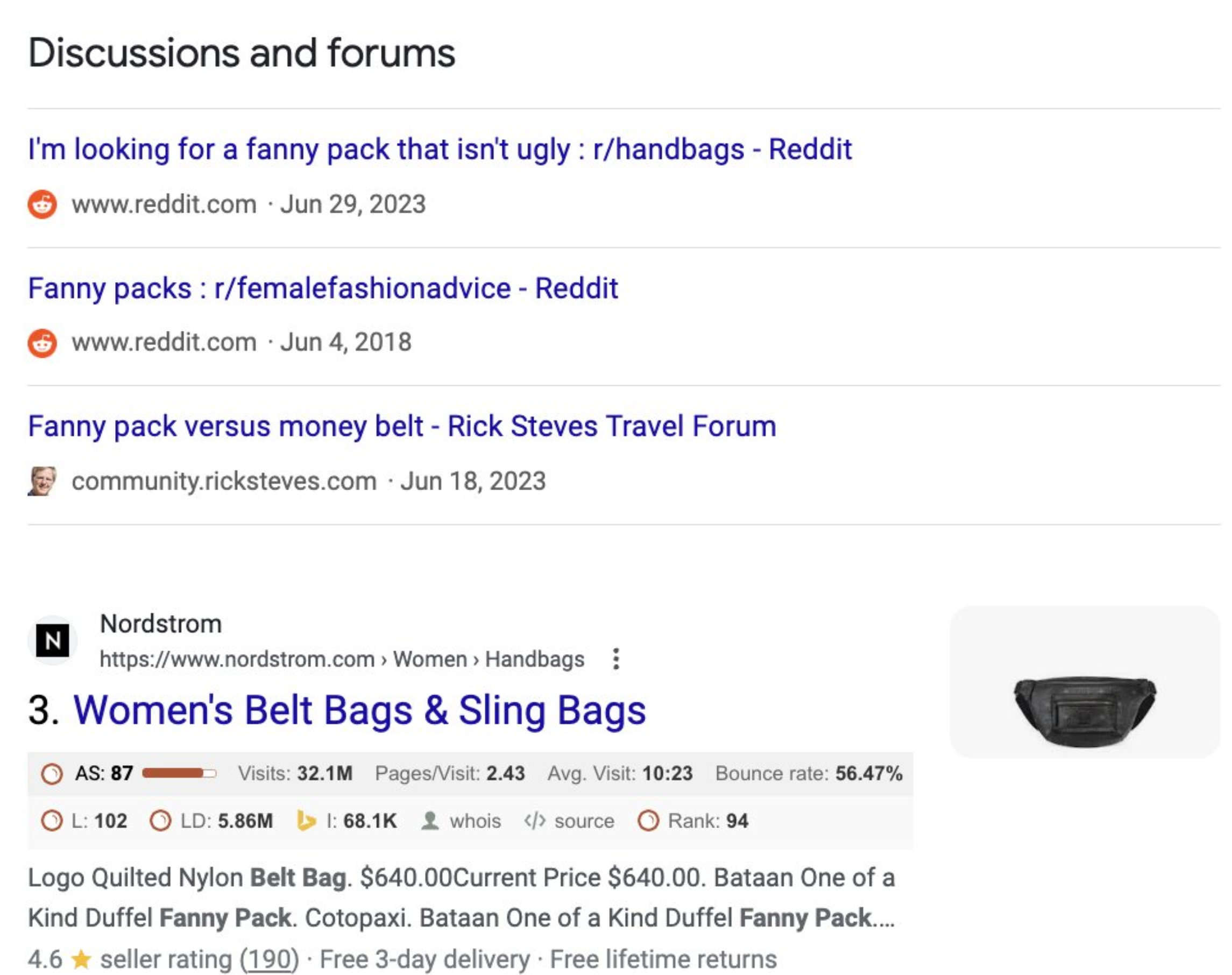
Task: Click the Nordstrom N logo favicon
Action: coord(53,640)
